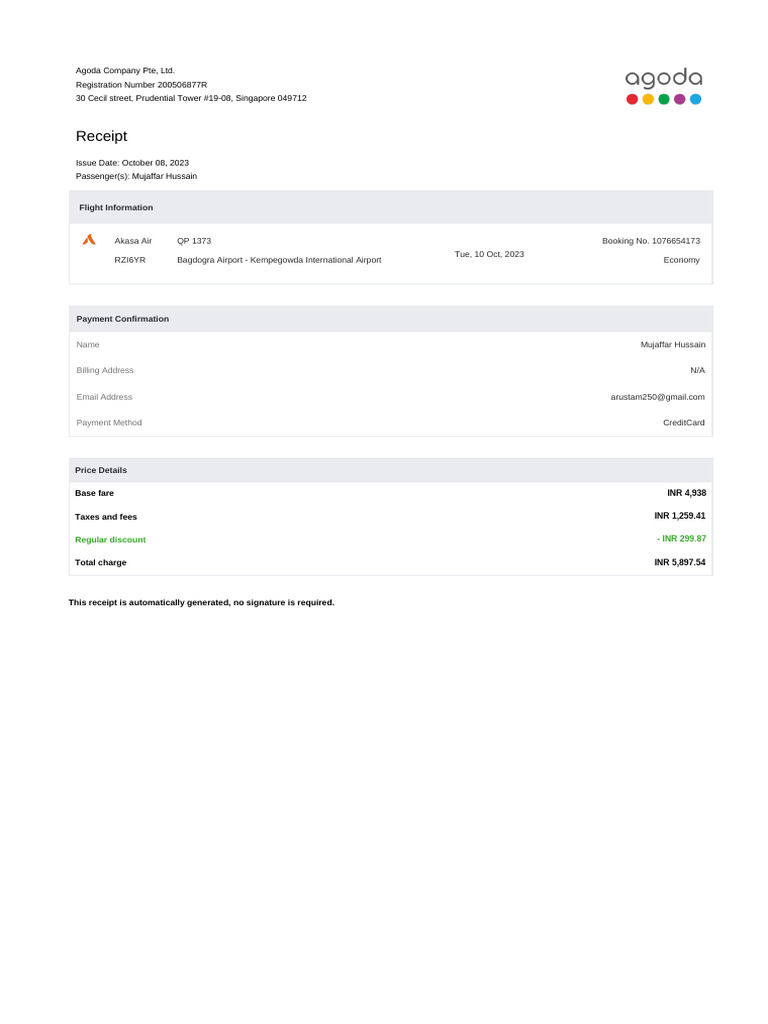768x1024 pixels.
Task: Click the Bagdogra Airport route text
Action: pyautogui.click(x=279, y=259)
